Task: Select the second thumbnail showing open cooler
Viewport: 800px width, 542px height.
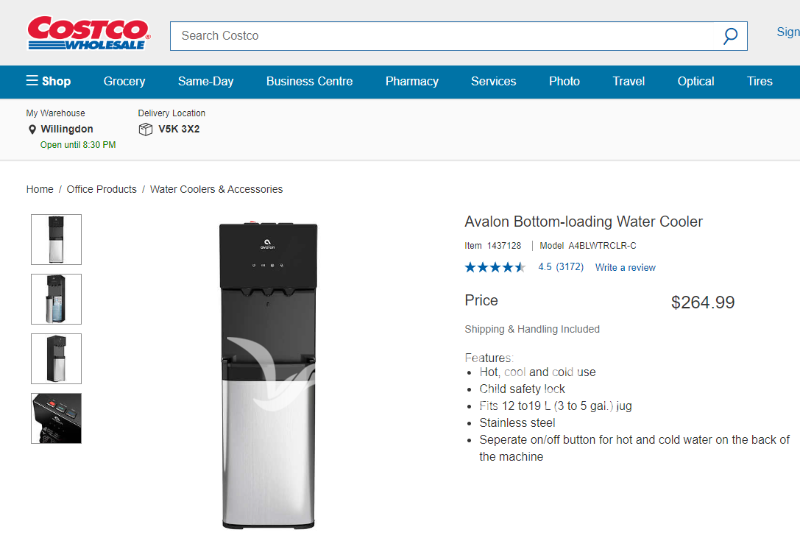Action: coord(57,299)
